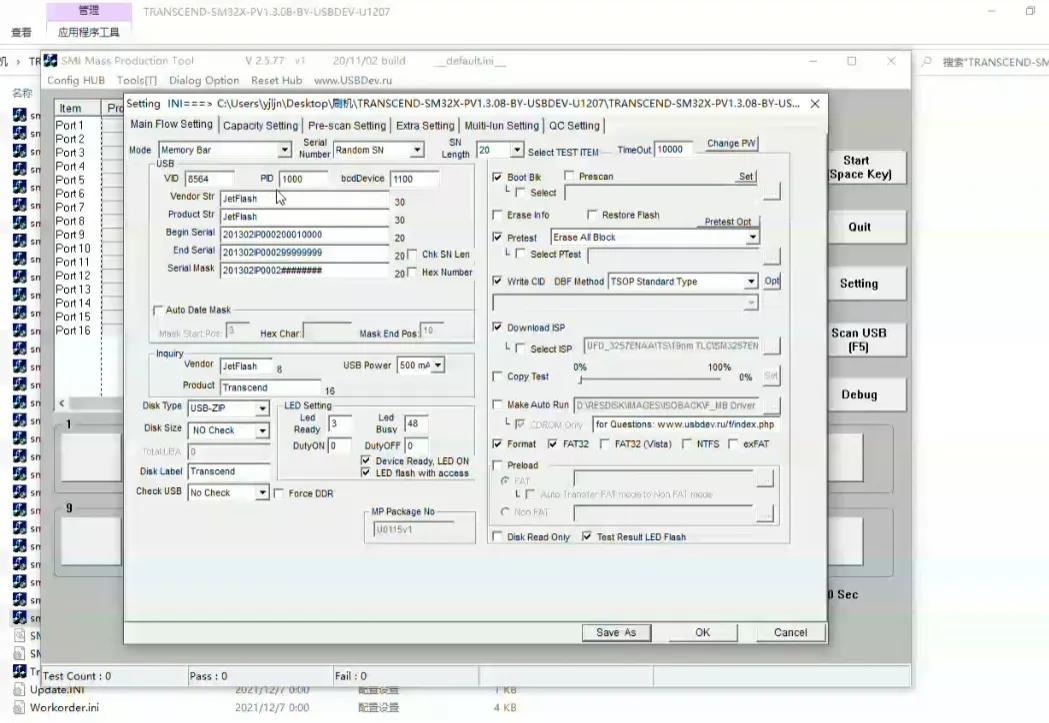1049x723 pixels.
Task: Switch to the Capacity Setting tab
Action: tap(260, 126)
